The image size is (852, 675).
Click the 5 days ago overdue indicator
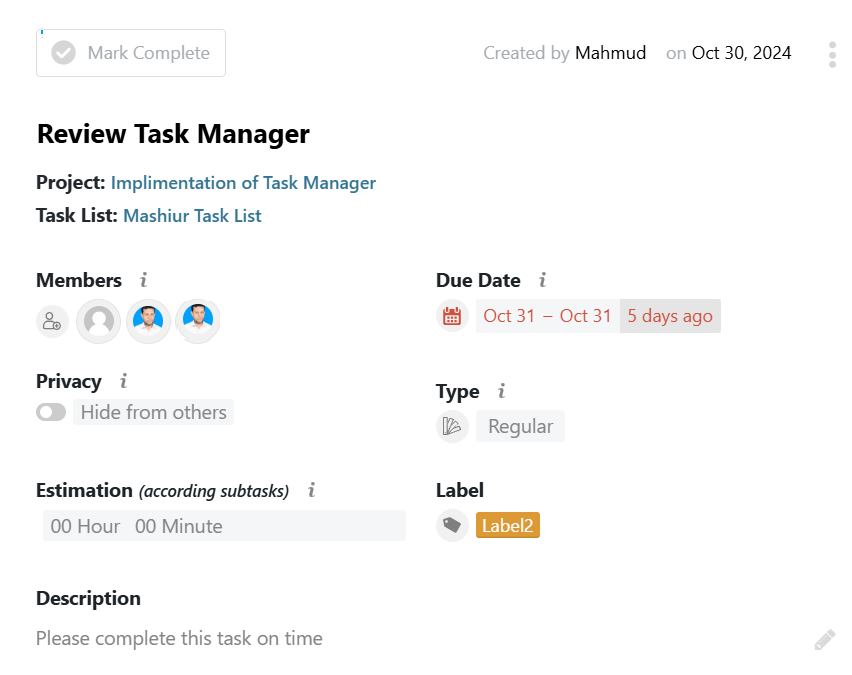pos(670,315)
